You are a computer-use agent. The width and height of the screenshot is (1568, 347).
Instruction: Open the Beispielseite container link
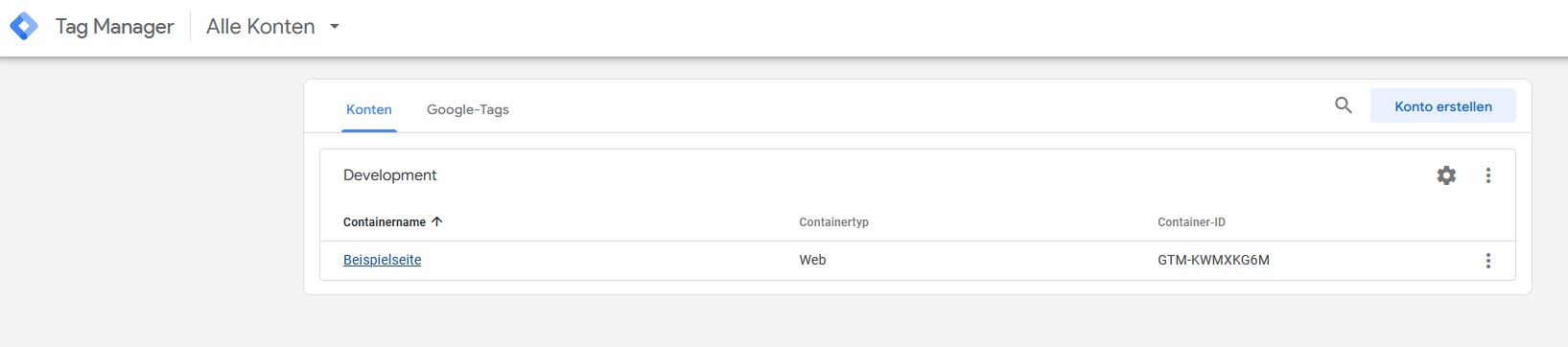pos(383,260)
